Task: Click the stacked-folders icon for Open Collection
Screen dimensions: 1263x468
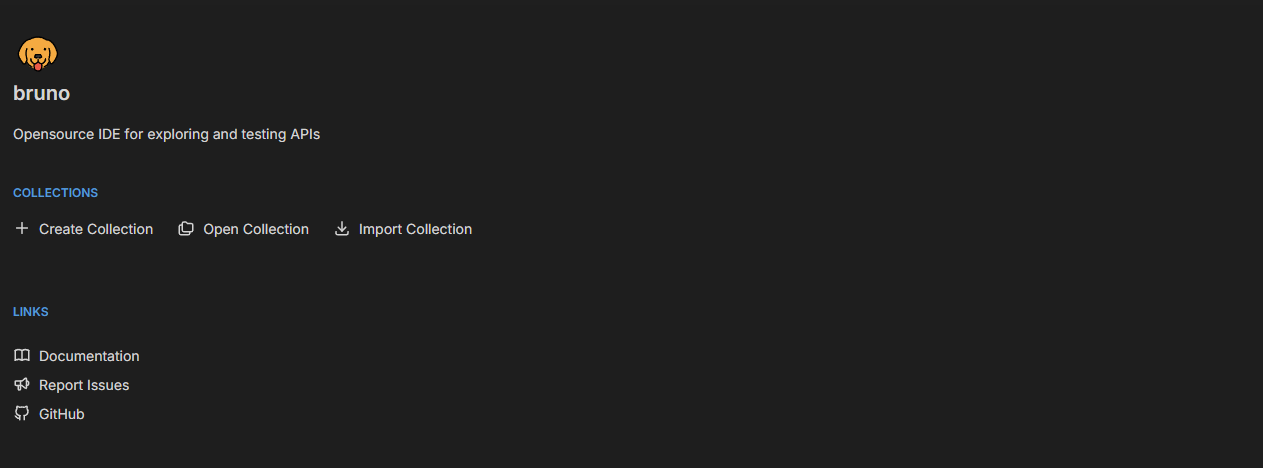Action: pyautogui.click(x=186, y=229)
